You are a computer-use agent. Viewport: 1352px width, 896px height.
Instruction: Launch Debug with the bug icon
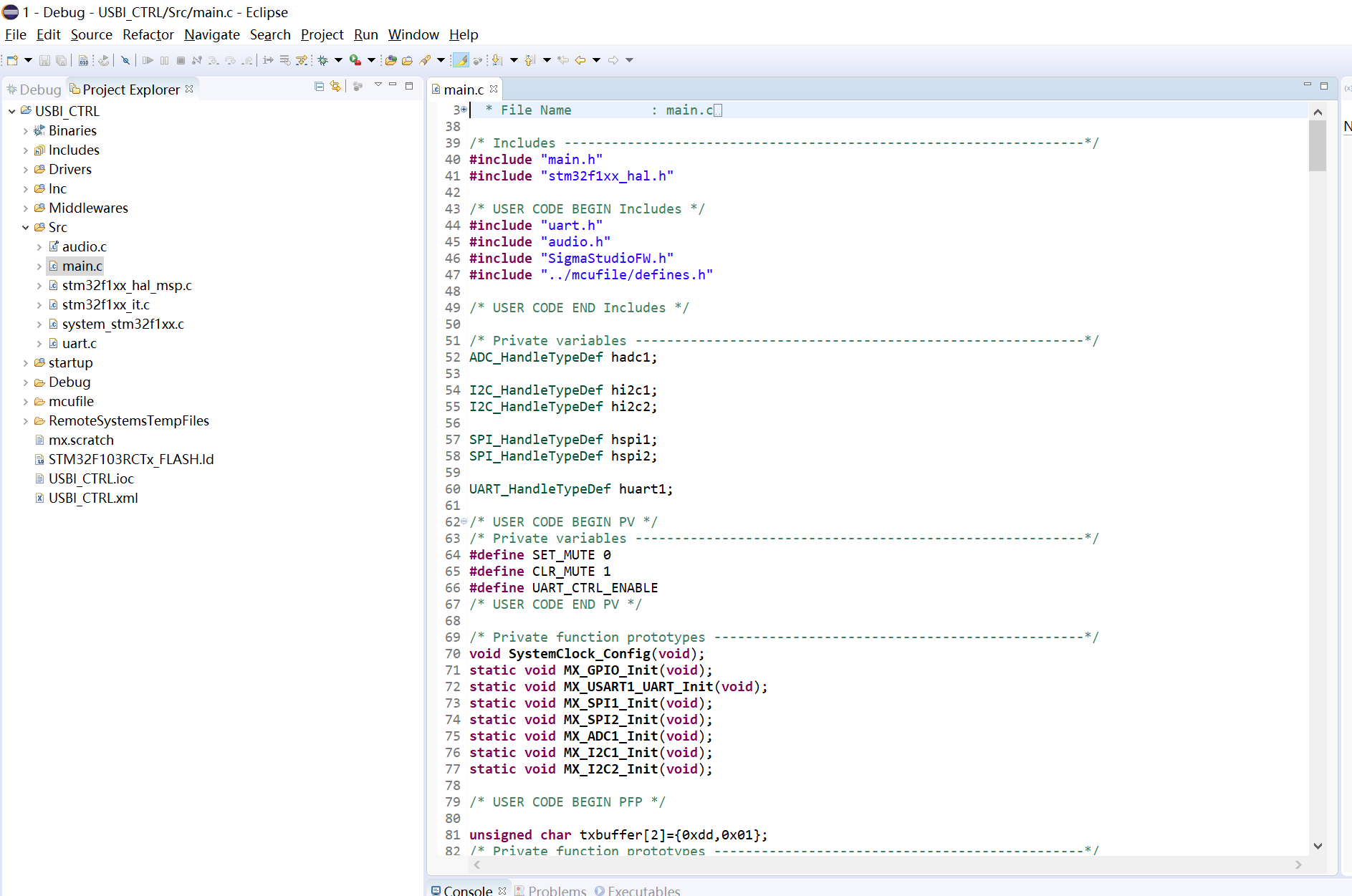point(322,60)
